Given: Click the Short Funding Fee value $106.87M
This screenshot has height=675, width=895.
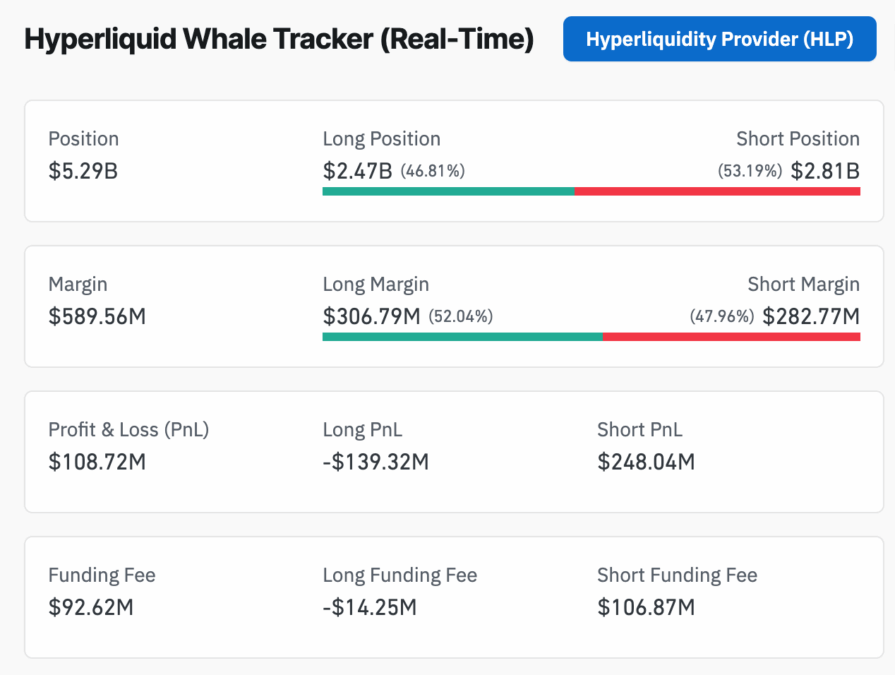Looking at the screenshot, I should click(645, 607).
